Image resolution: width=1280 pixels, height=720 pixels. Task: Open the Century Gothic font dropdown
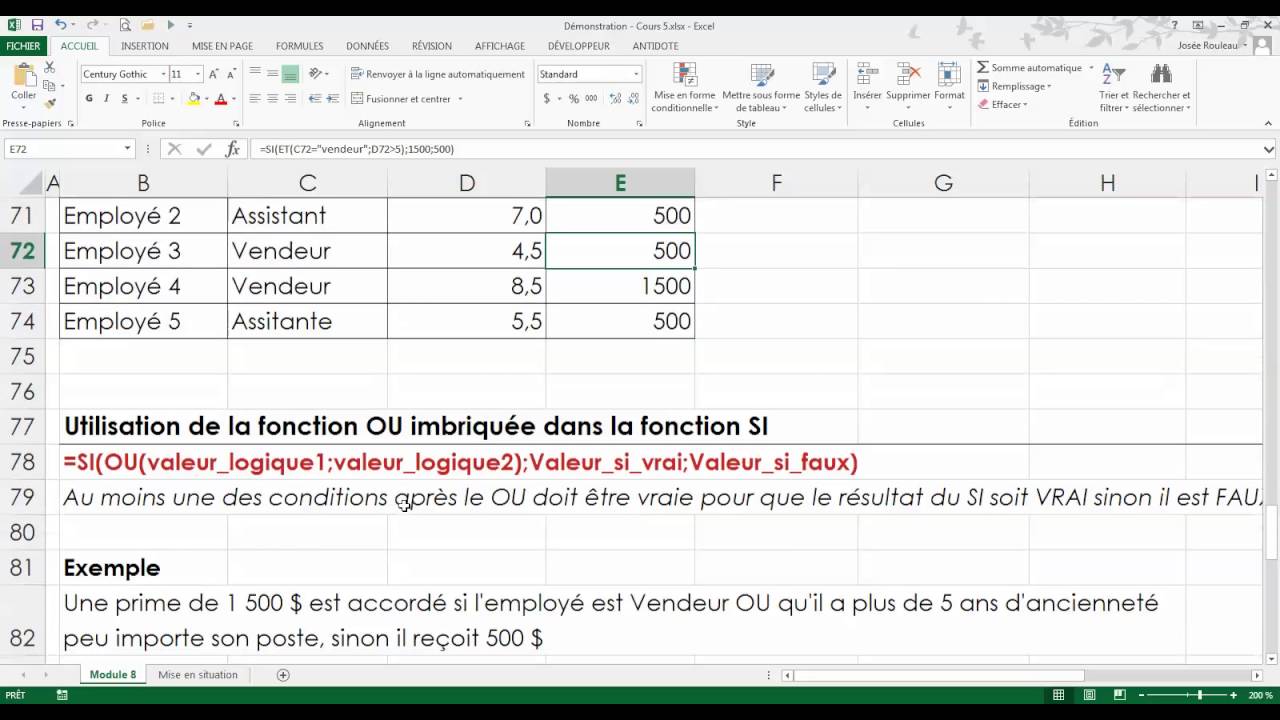[162, 74]
